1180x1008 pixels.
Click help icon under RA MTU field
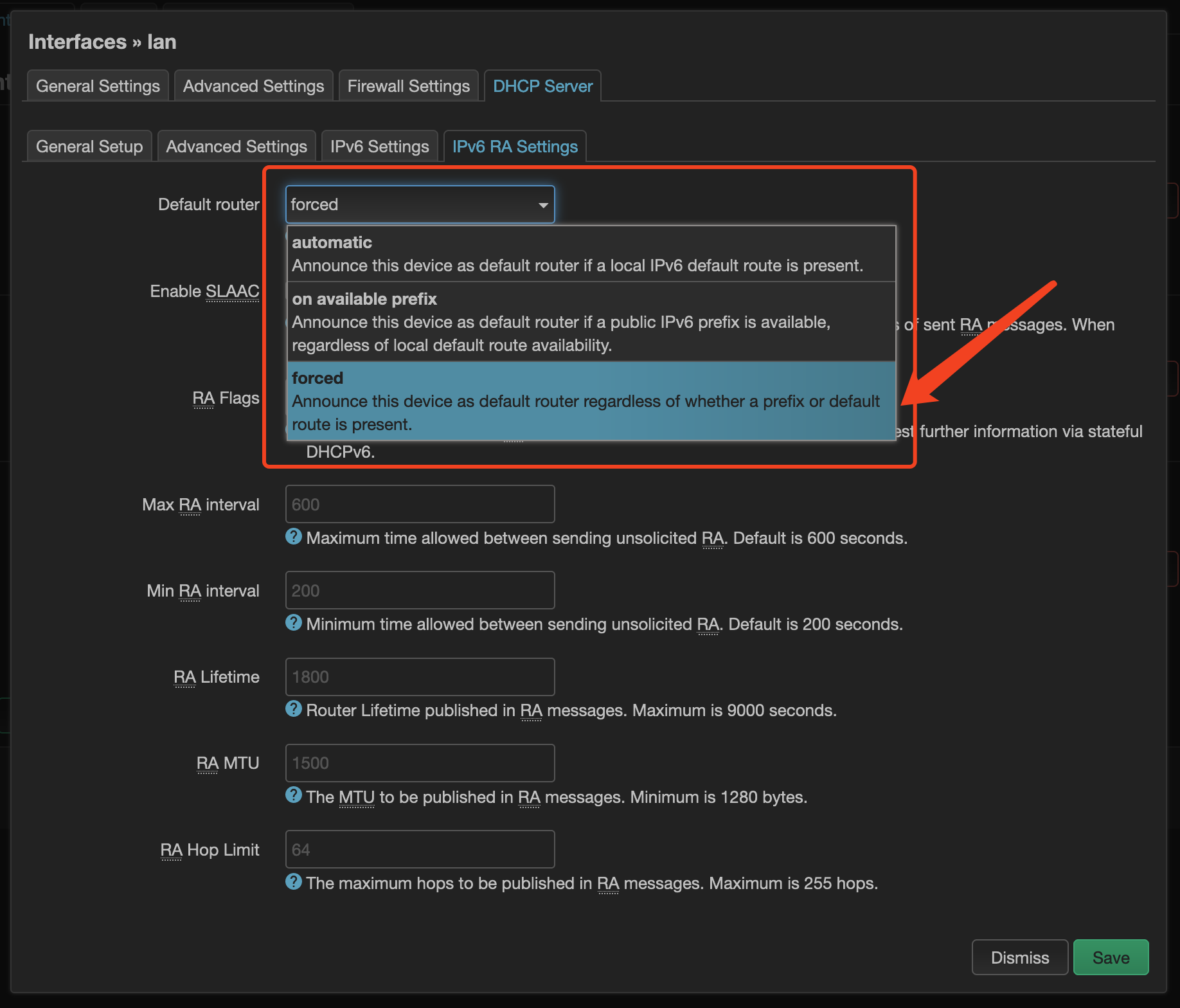click(293, 795)
